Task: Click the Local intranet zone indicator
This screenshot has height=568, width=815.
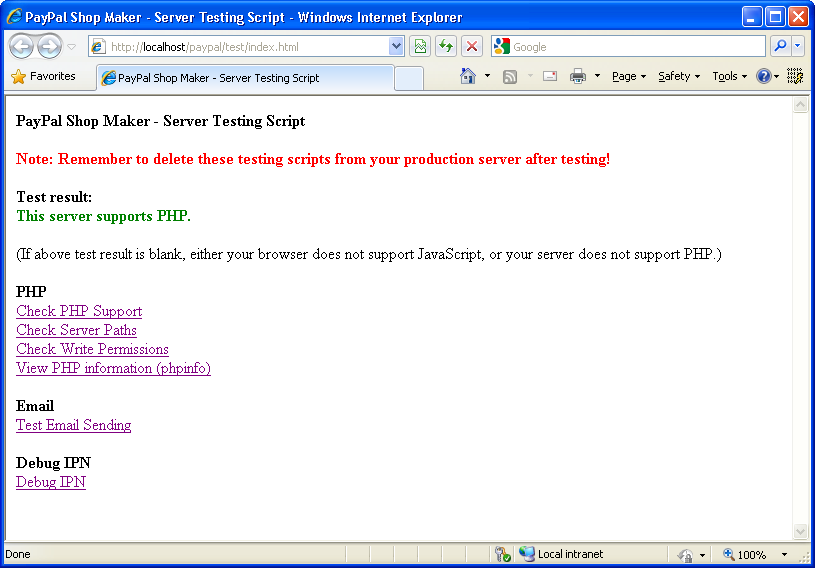Action: coord(561,554)
